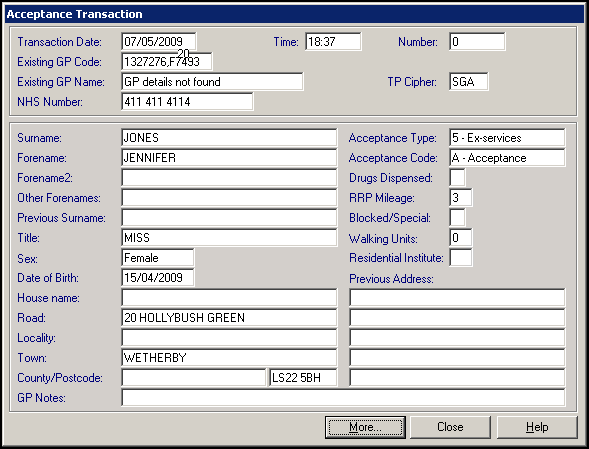589x449 pixels.
Task: Click the Sex field showing Female
Action: pyautogui.click(x=158, y=258)
